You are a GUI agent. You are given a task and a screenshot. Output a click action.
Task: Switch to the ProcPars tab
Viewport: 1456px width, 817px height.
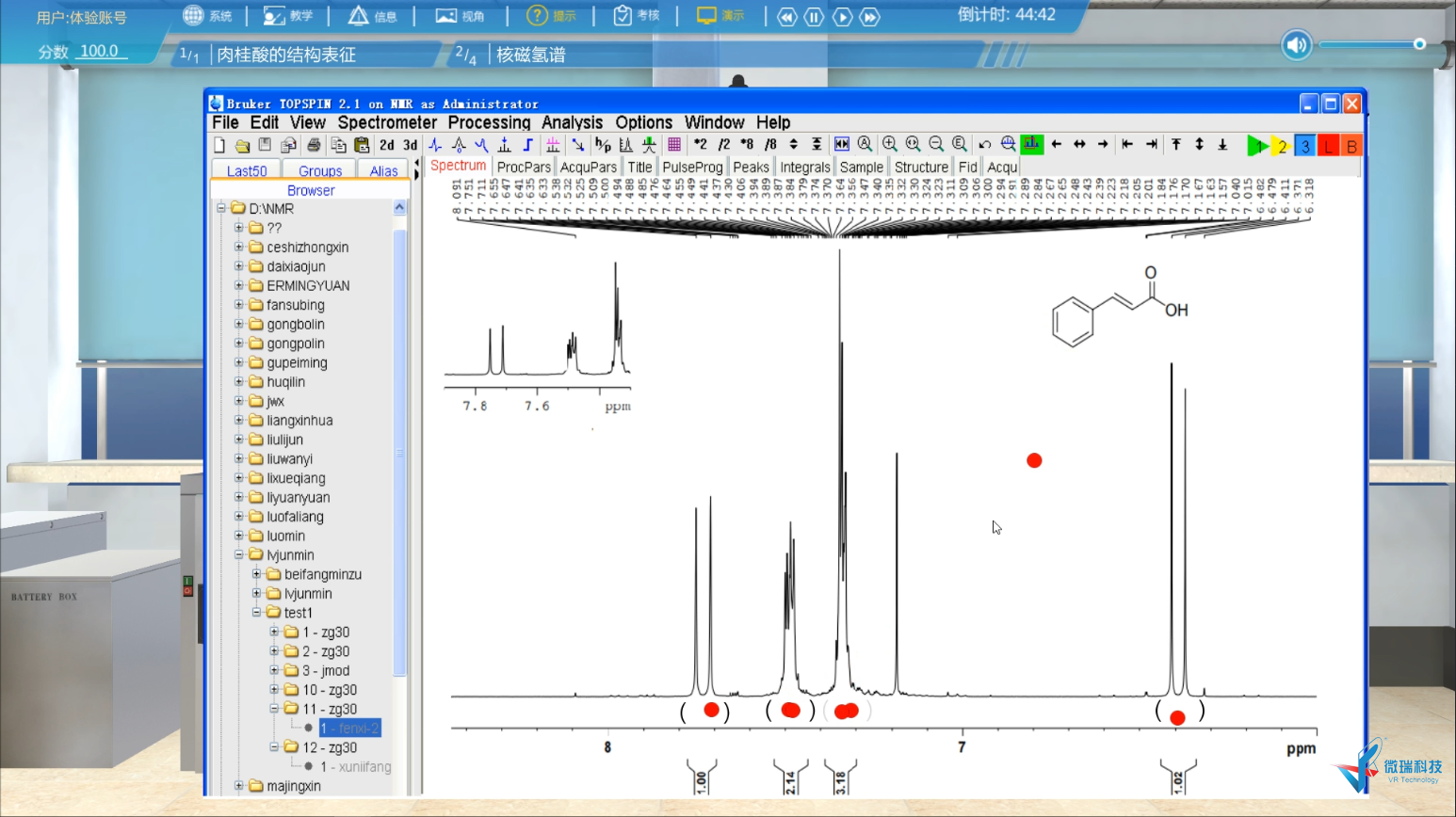524,167
